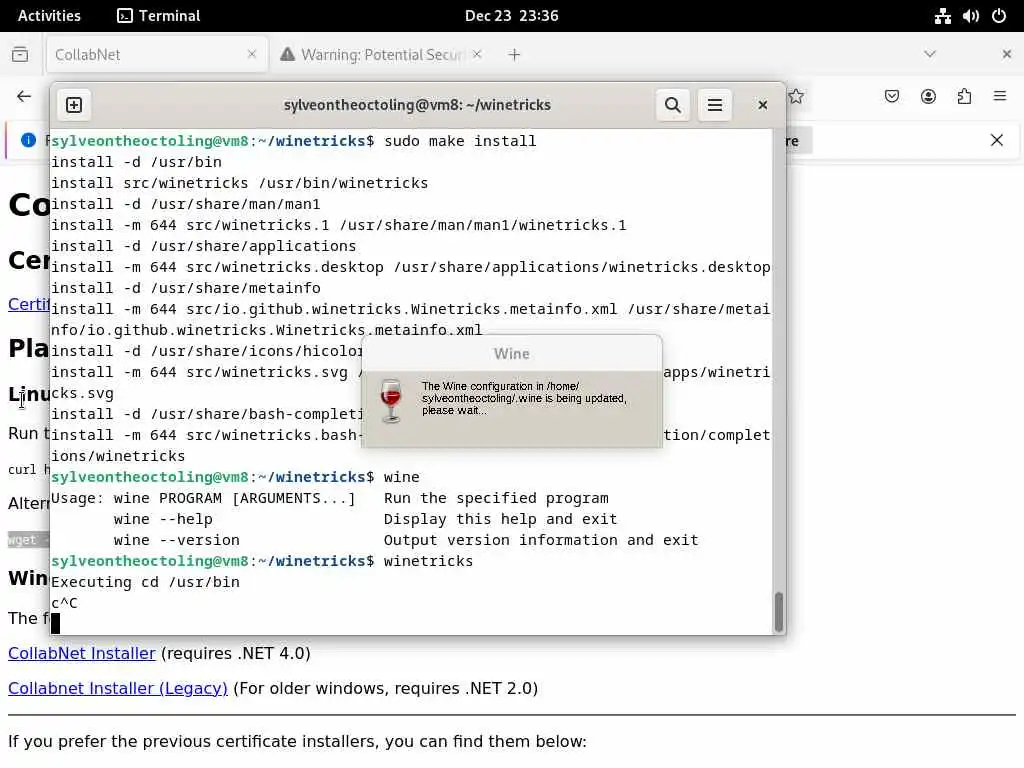Click 'If you prefer the previous certificate installers' text
The image size is (1024, 768).
coord(297,742)
